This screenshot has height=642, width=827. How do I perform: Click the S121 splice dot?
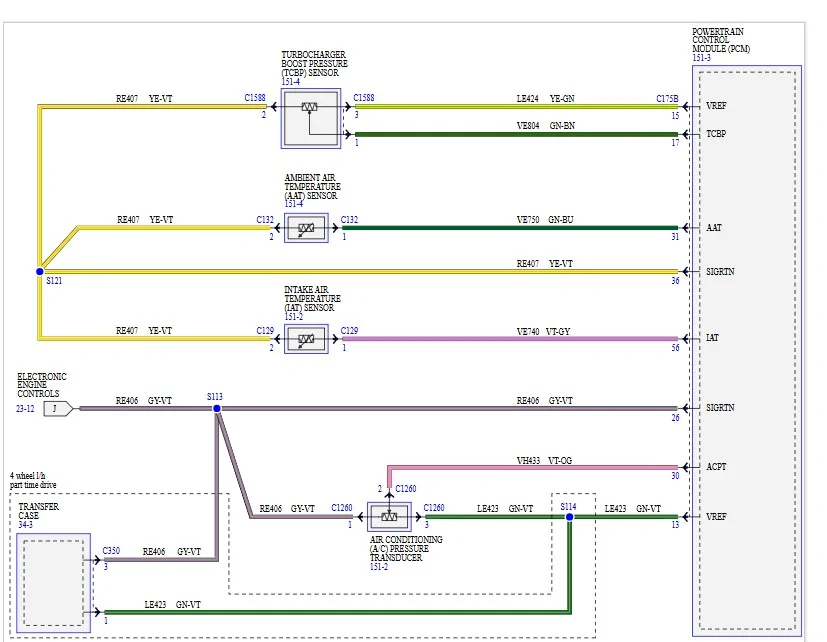(x=40, y=272)
